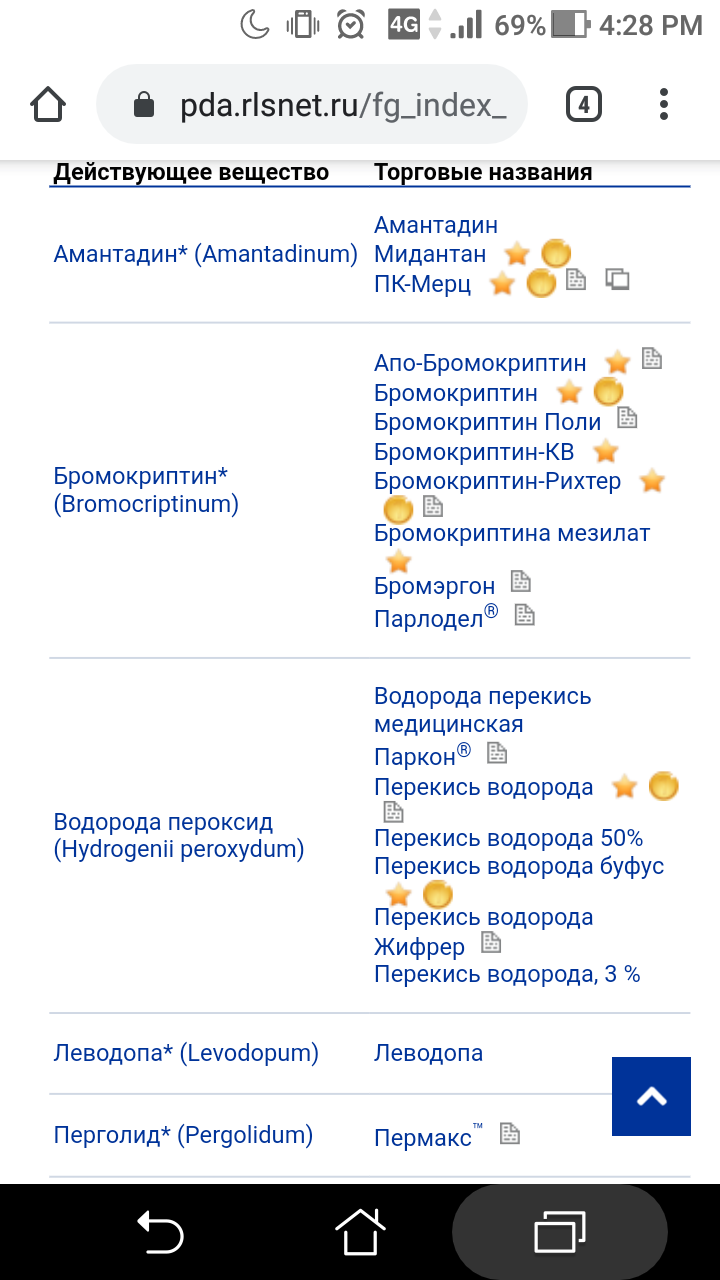Click the copy windows icon beside ПК-Мерц

(617, 280)
